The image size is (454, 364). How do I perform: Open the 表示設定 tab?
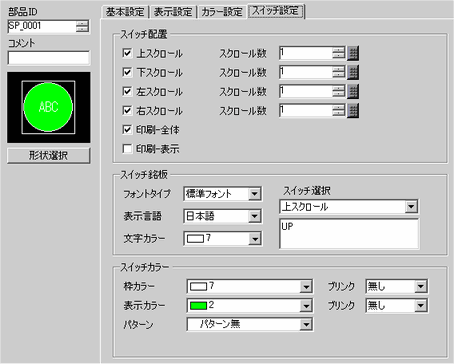coord(173,12)
